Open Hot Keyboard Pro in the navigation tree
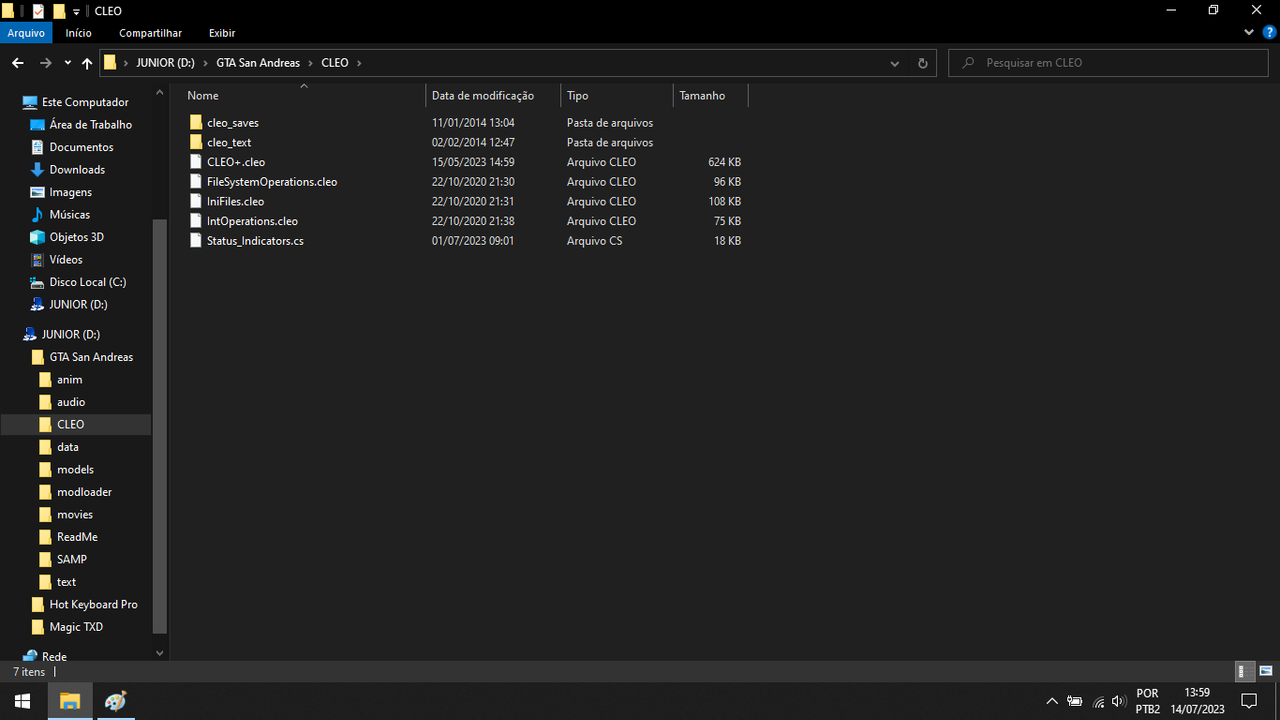This screenshot has width=1280, height=720. point(93,605)
